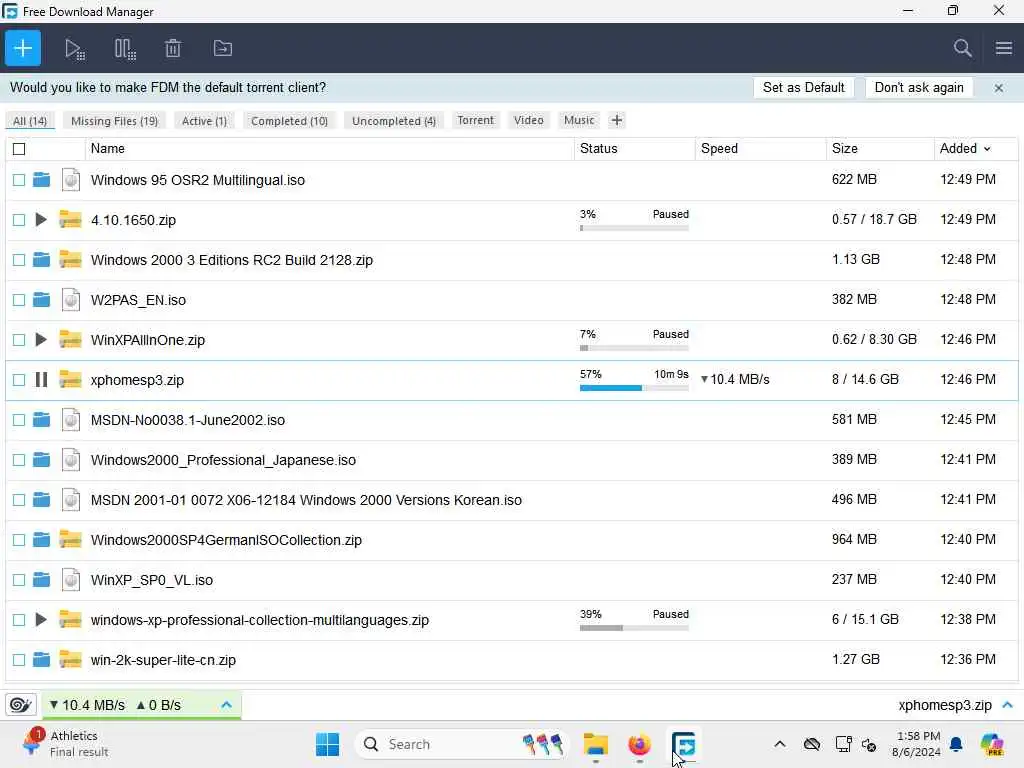This screenshot has width=1024, height=768.
Task: Filter by the Music tag
Action: 579,120
